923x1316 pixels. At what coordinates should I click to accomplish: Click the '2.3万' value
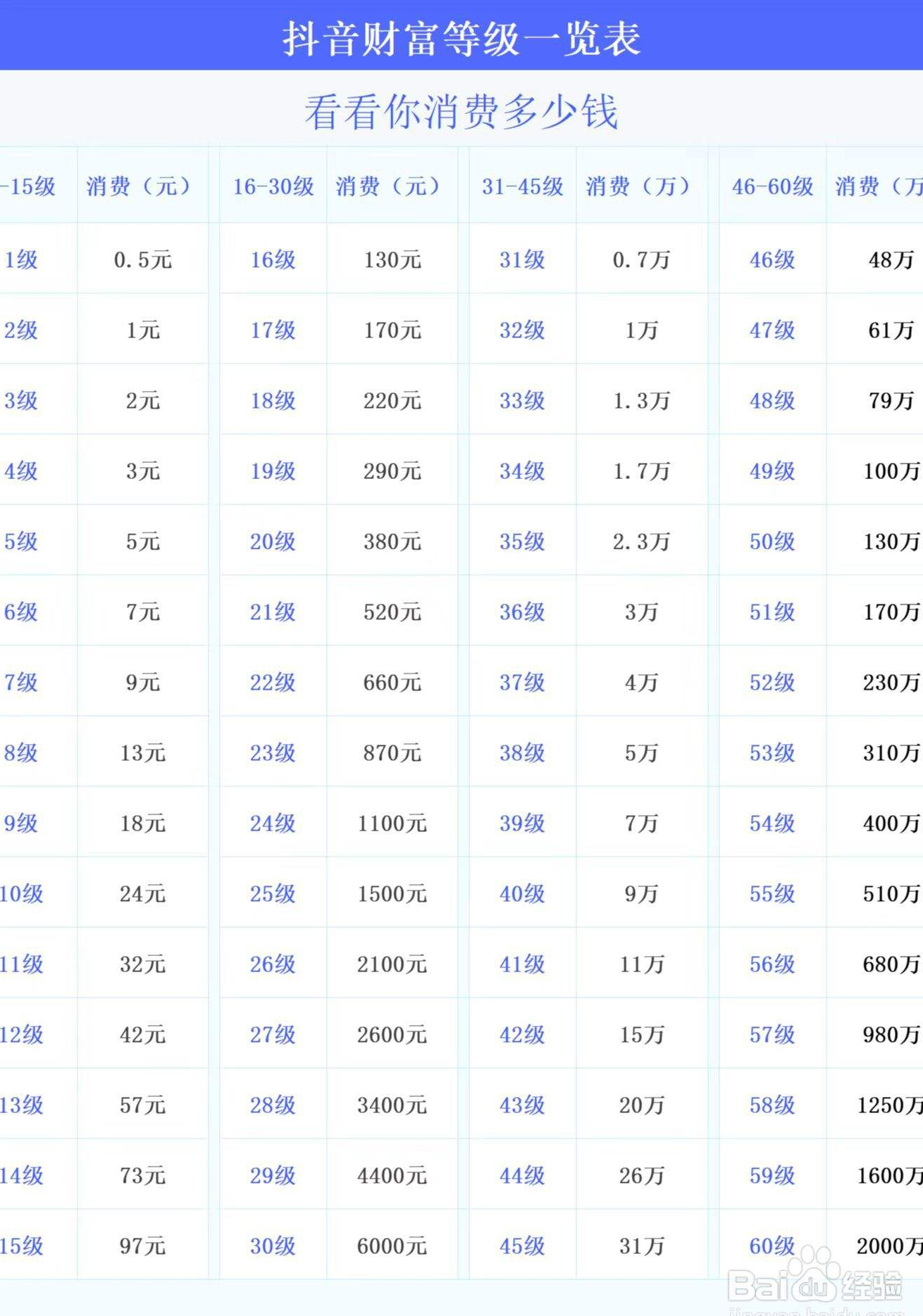(641, 542)
